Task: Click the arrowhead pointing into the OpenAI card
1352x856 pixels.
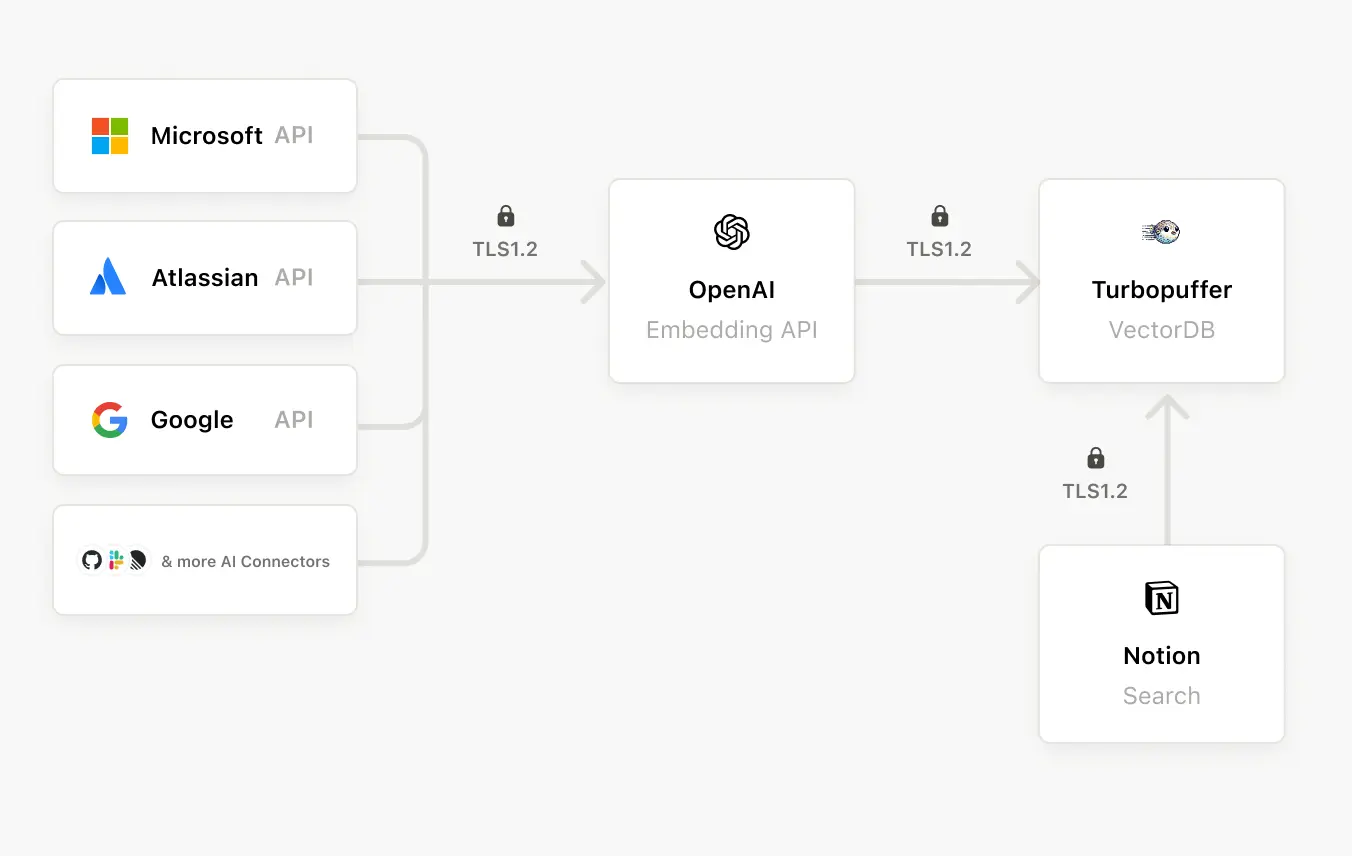Action: click(594, 282)
